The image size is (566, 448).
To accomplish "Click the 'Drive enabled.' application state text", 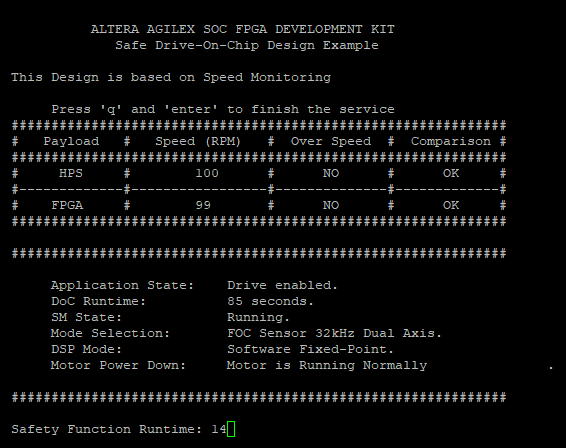I will click(x=283, y=286).
